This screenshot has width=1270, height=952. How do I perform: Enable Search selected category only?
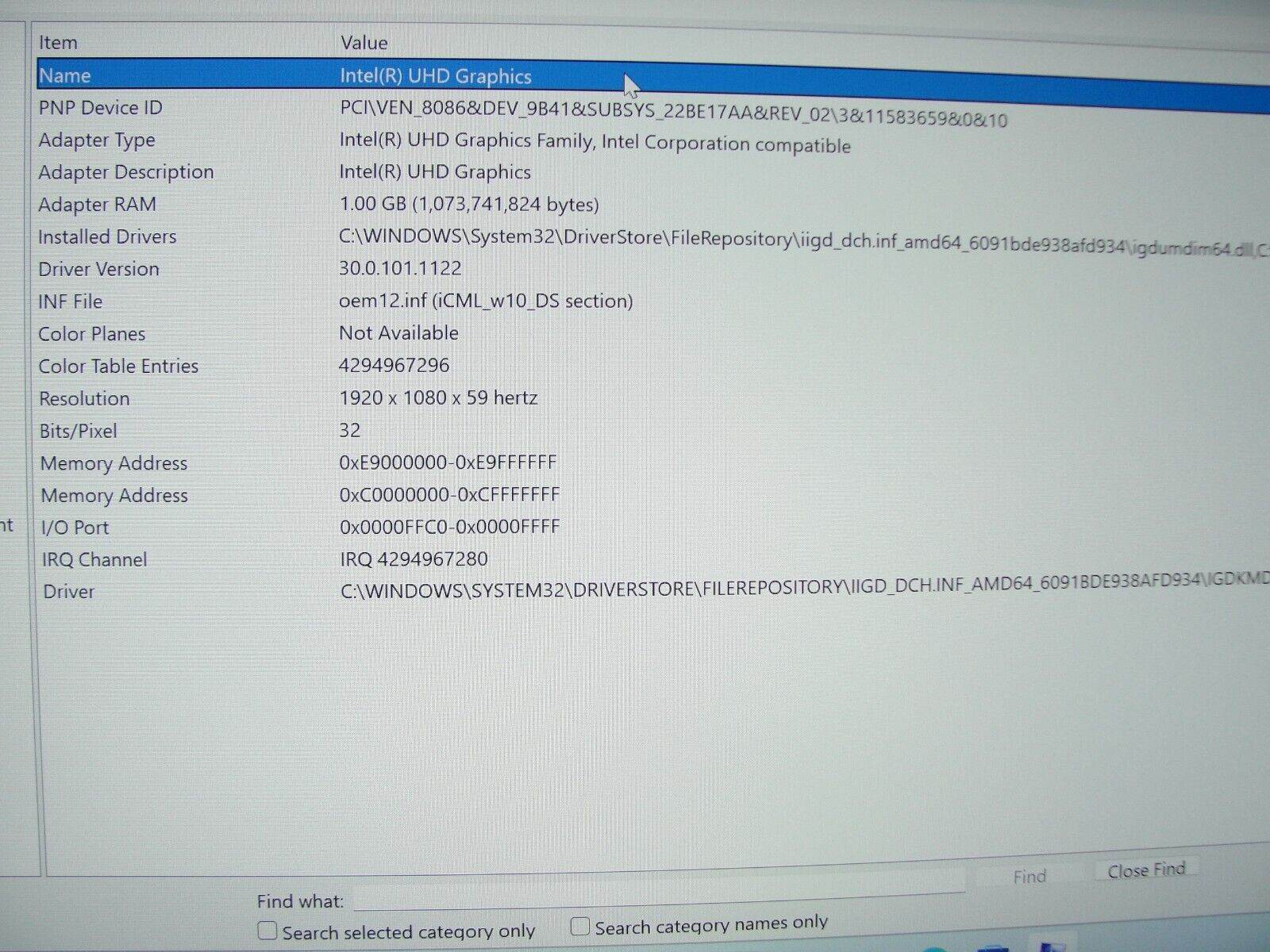click(x=267, y=930)
